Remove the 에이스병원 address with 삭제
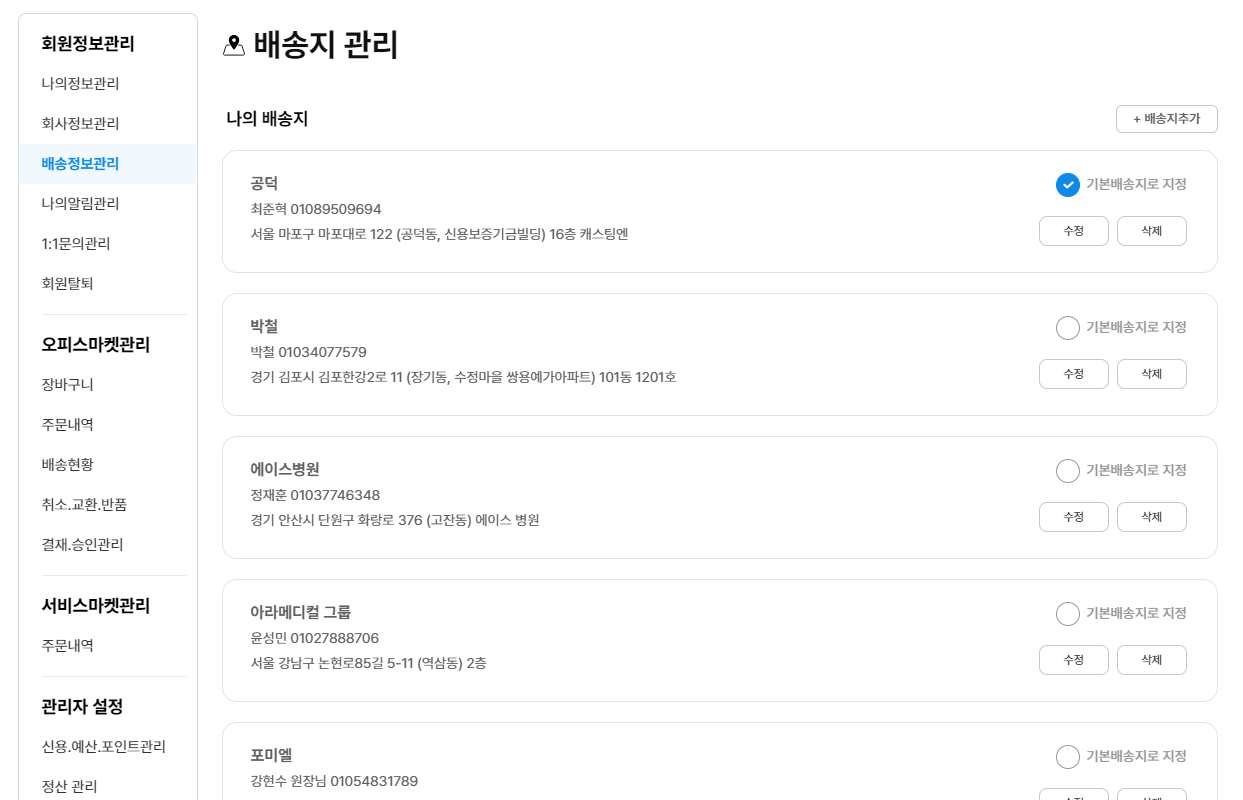The image size is (1243, 800). pyautogui.click(x=1151, y=517)
